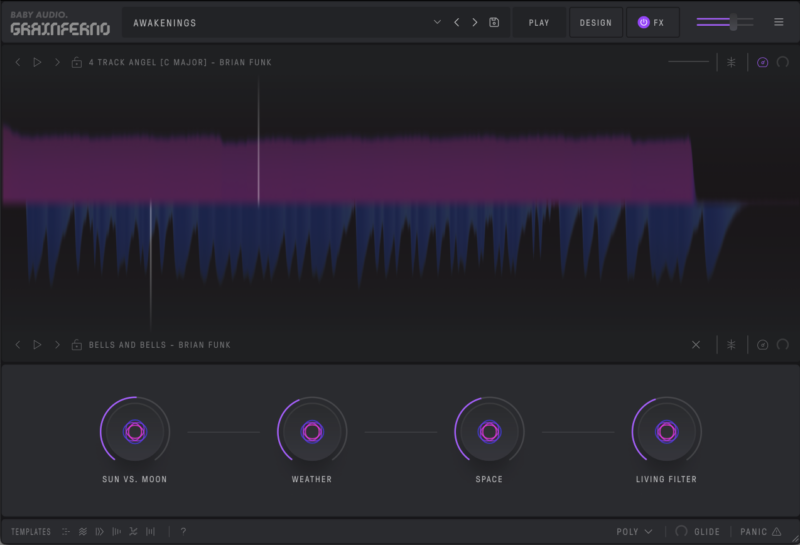
Task: Load next sample after 4 Track Angel
Action: tap(57, 62)
